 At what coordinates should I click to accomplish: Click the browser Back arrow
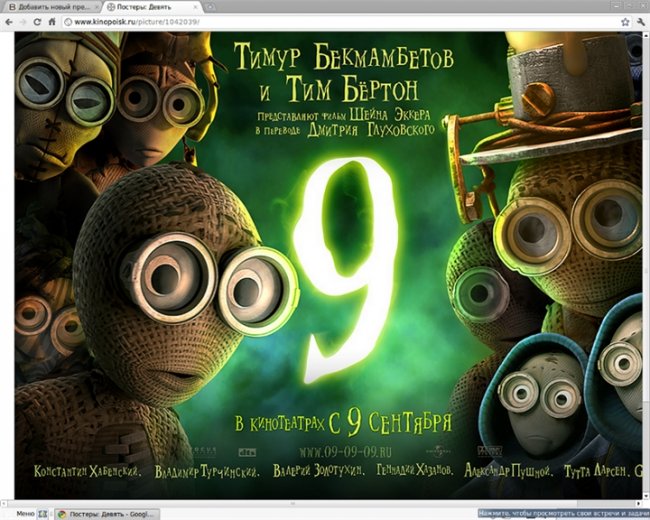coord(10,21)
